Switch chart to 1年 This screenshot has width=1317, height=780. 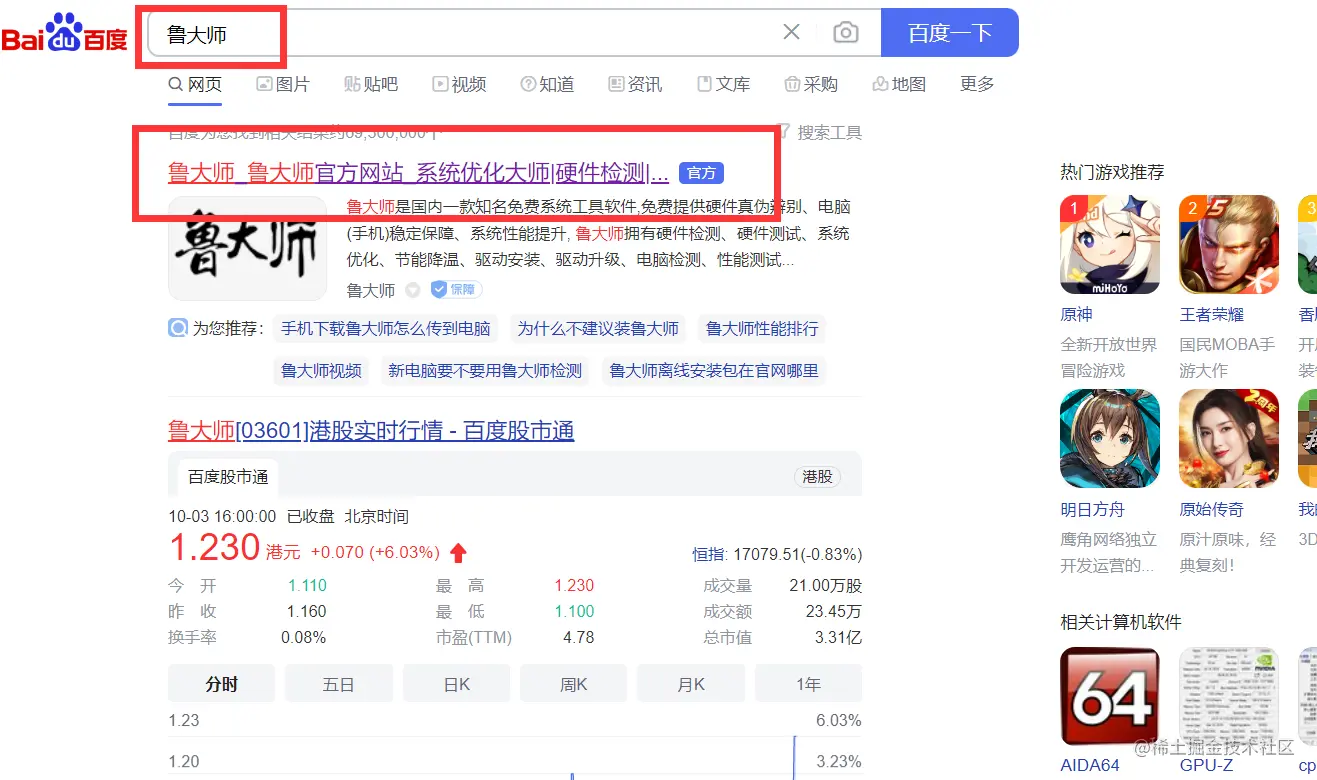point(809,685)
